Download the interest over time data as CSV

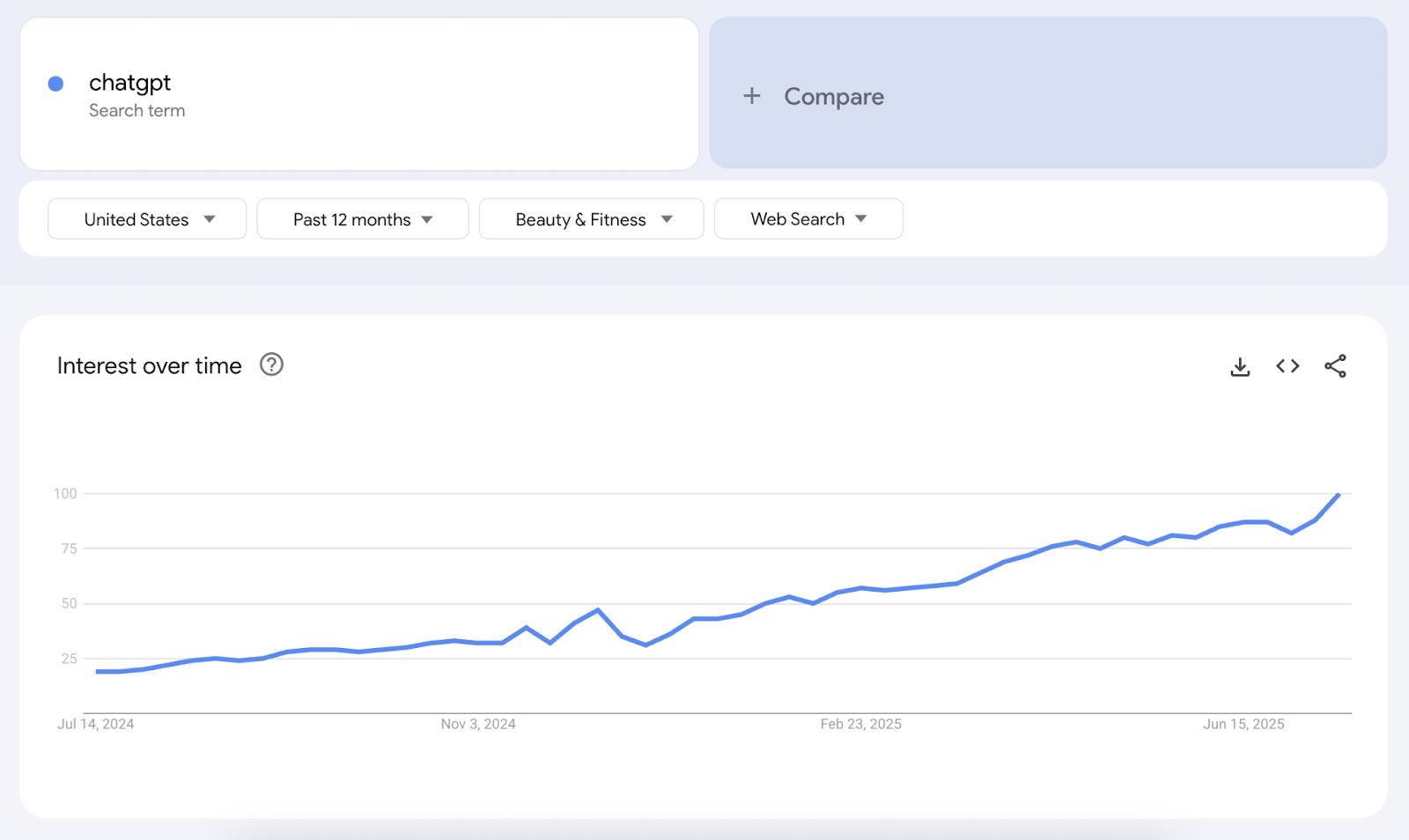point(1240,365)
